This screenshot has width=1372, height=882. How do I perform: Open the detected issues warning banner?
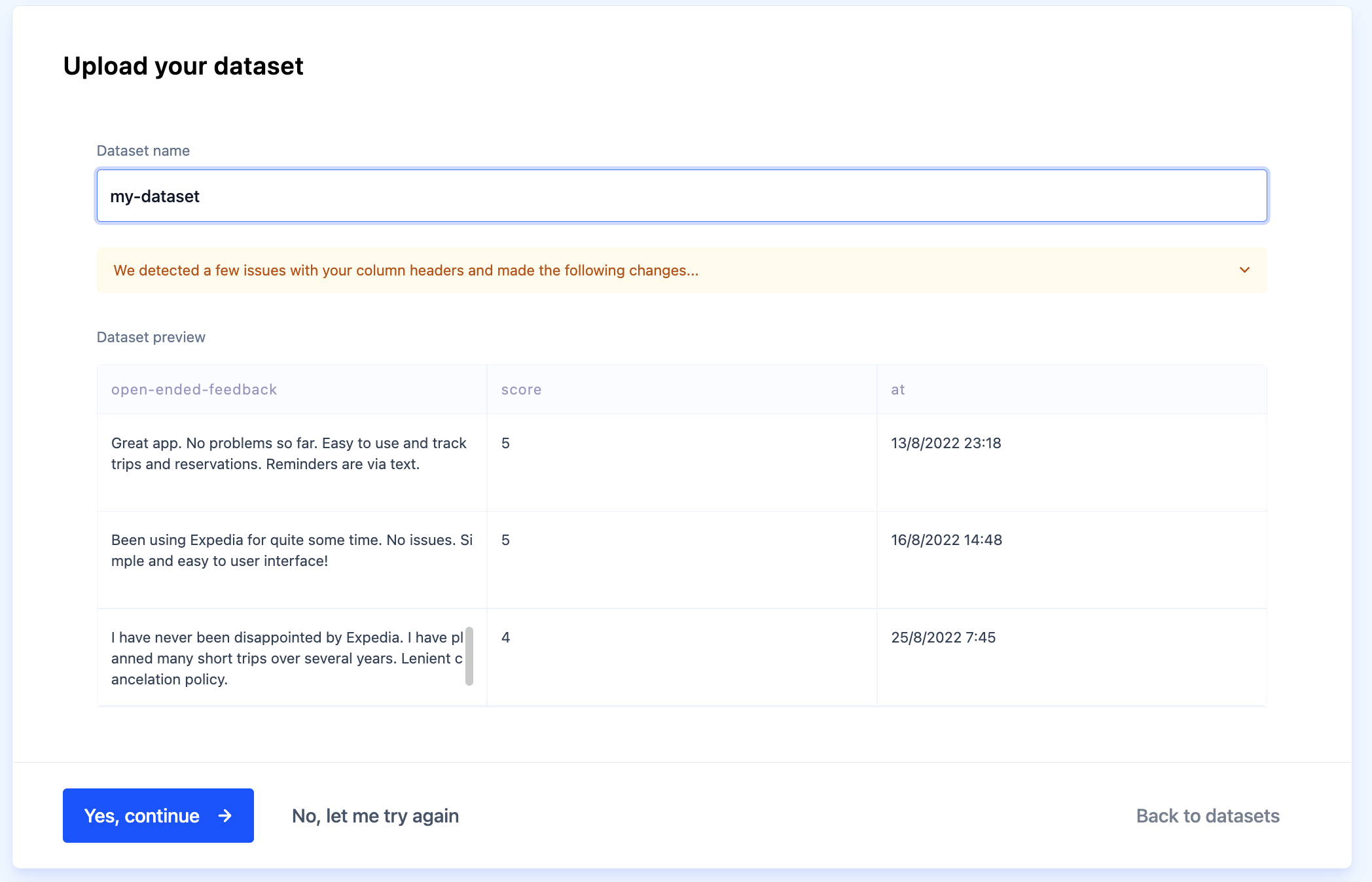coord(406,270)
